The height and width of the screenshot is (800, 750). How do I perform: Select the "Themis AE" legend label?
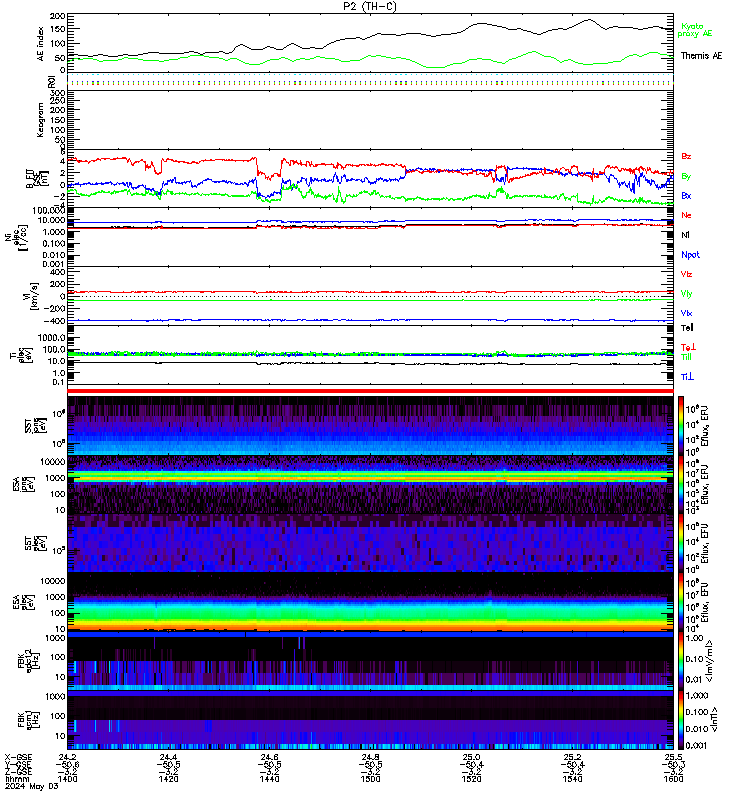[x=702, y=56]
